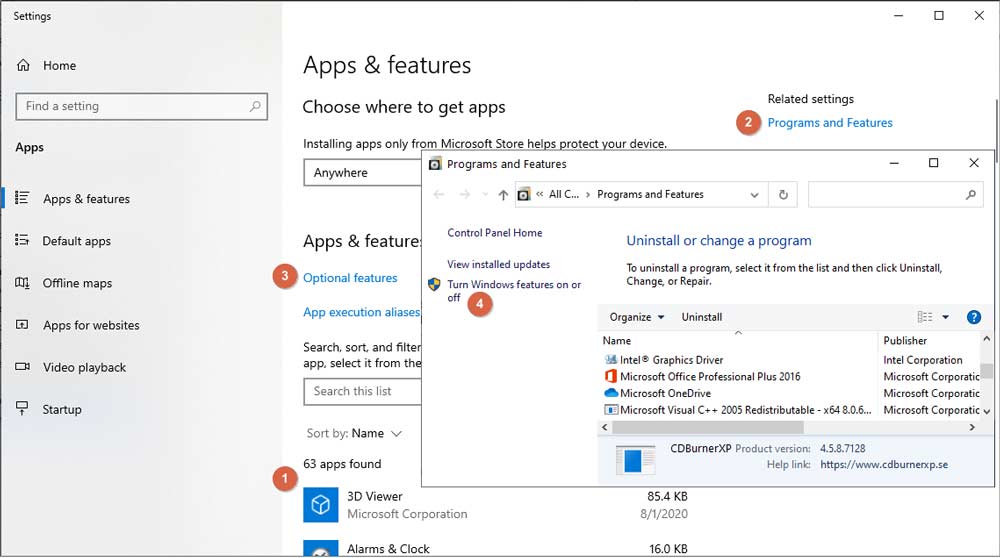This screenshot has width=1000, height=558.
Task: Click the 3D Viewer app icon
Action: coord(321,505)
